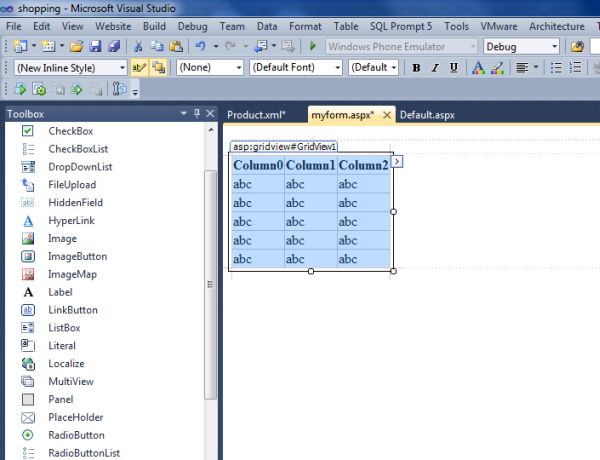Select DropDownList control in Toolbox
The width and height of the screenshot is (600, 460).
(80, 167)
